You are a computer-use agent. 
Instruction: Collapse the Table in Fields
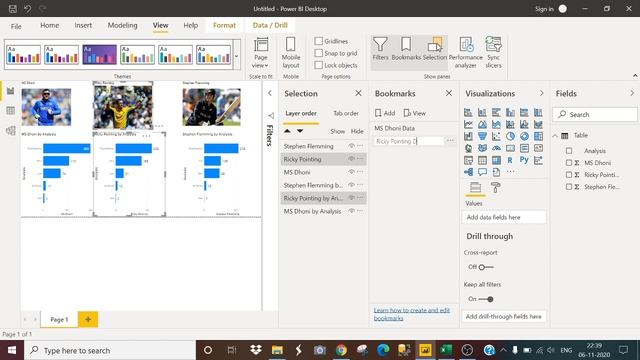[x=555, y=136]
